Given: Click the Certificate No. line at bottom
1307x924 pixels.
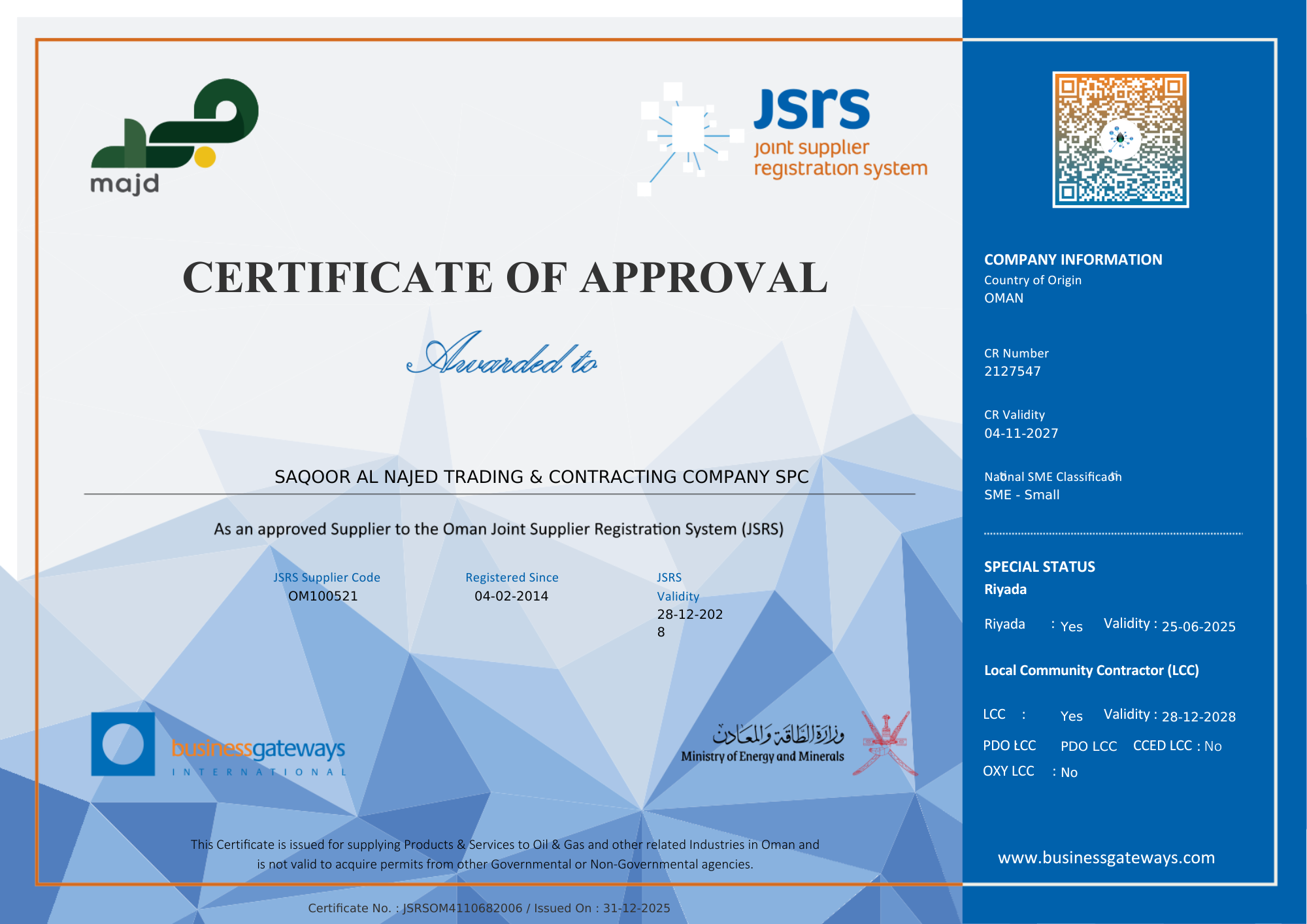Looking at the screenshot, I should click(x=489, y=908).
